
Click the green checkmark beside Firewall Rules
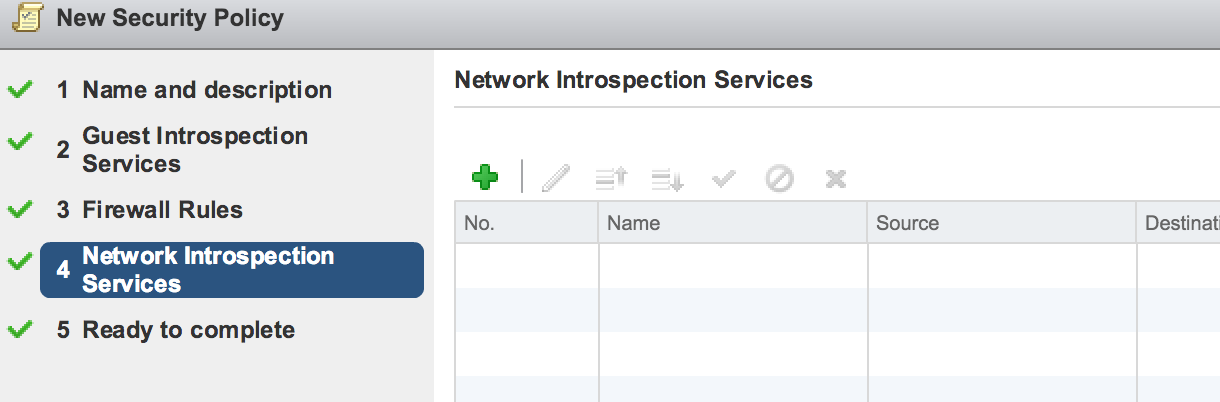click(x=20, y=210)
